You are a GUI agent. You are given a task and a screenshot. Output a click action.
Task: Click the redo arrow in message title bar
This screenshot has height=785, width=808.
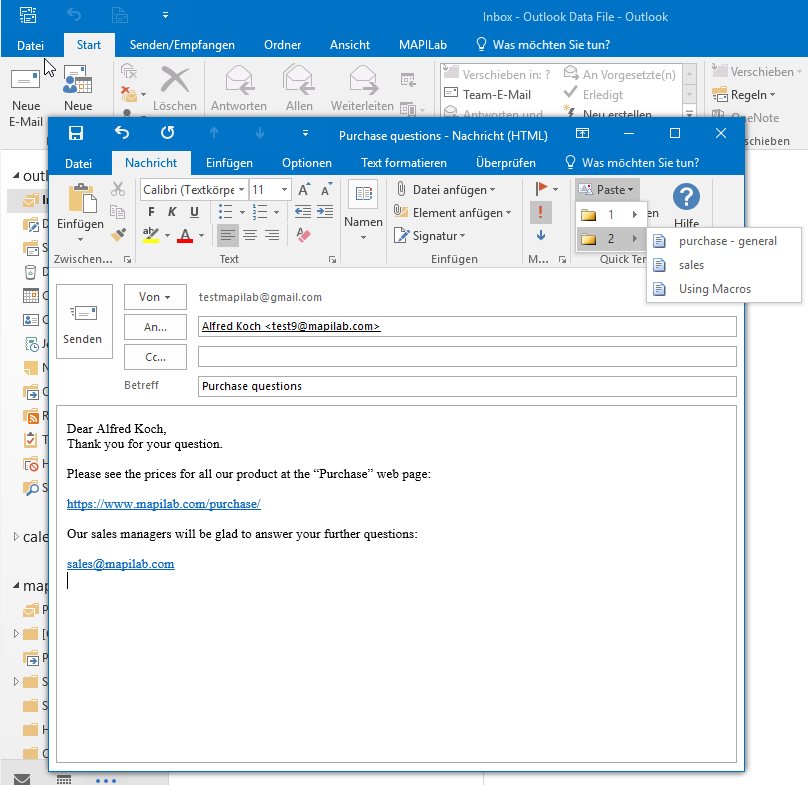[167, 133]
